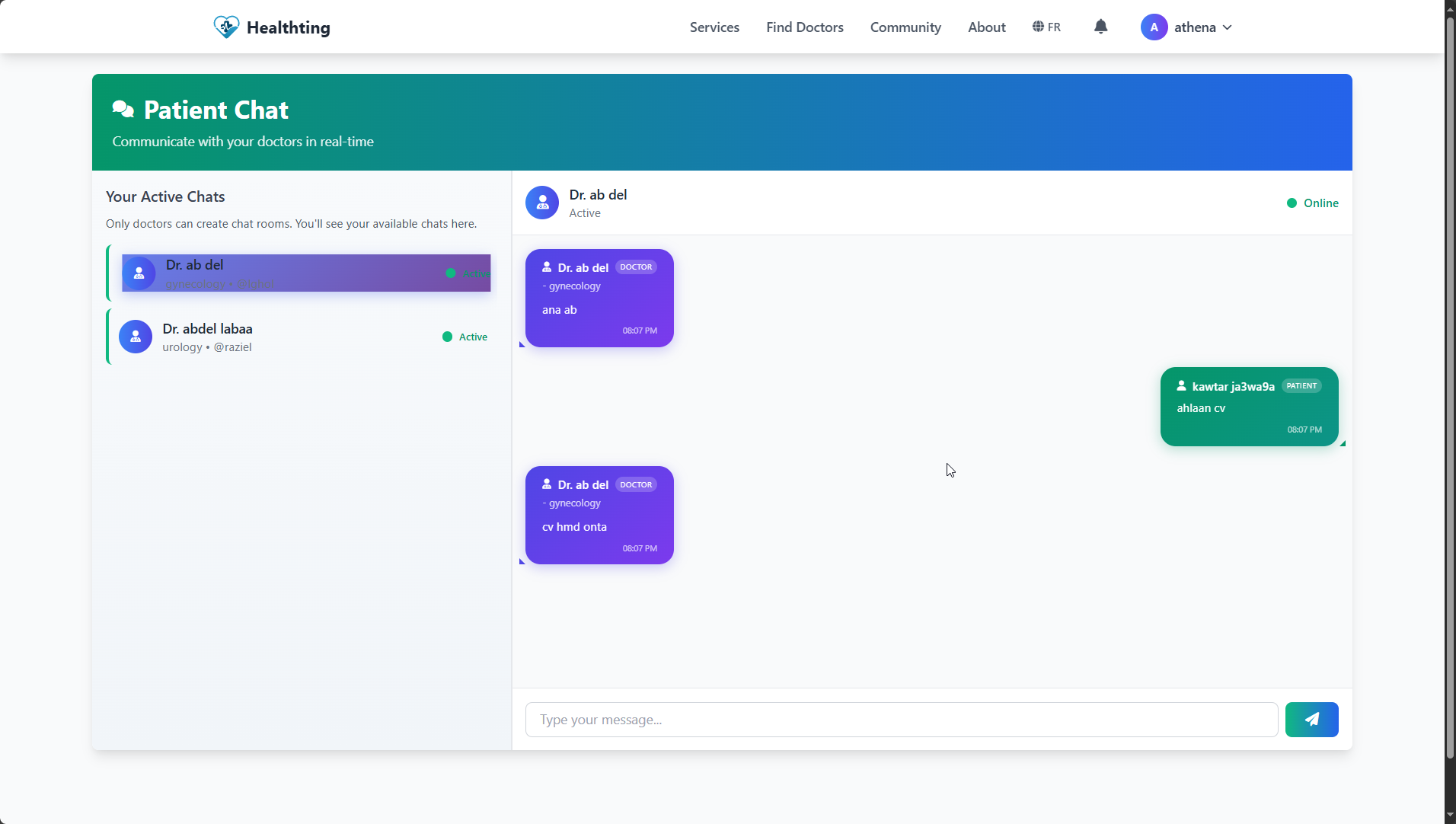Click the DOCTOR badge on Dr. ab del's message

point(636,267)
